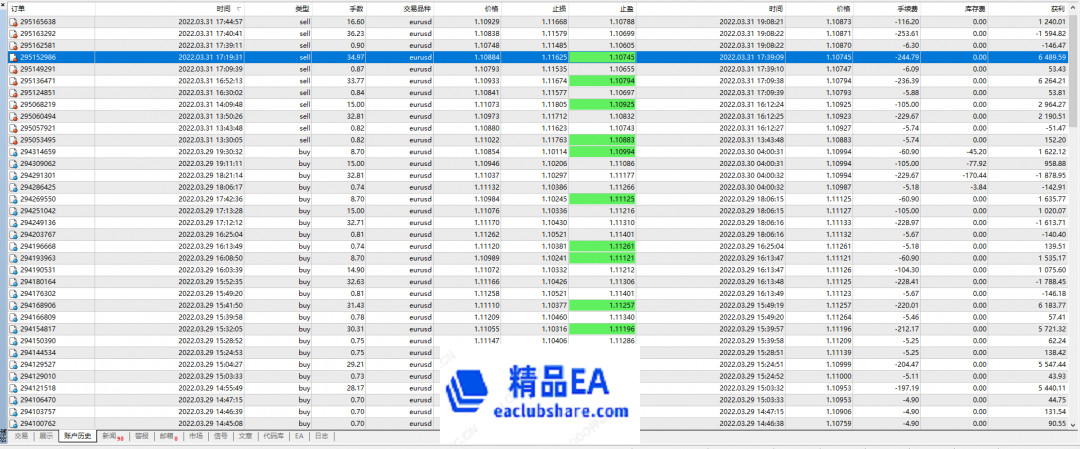This screenshot has width=1080, height=449.
Task: Open the 新闻 tab
Action: click(112, 436)
